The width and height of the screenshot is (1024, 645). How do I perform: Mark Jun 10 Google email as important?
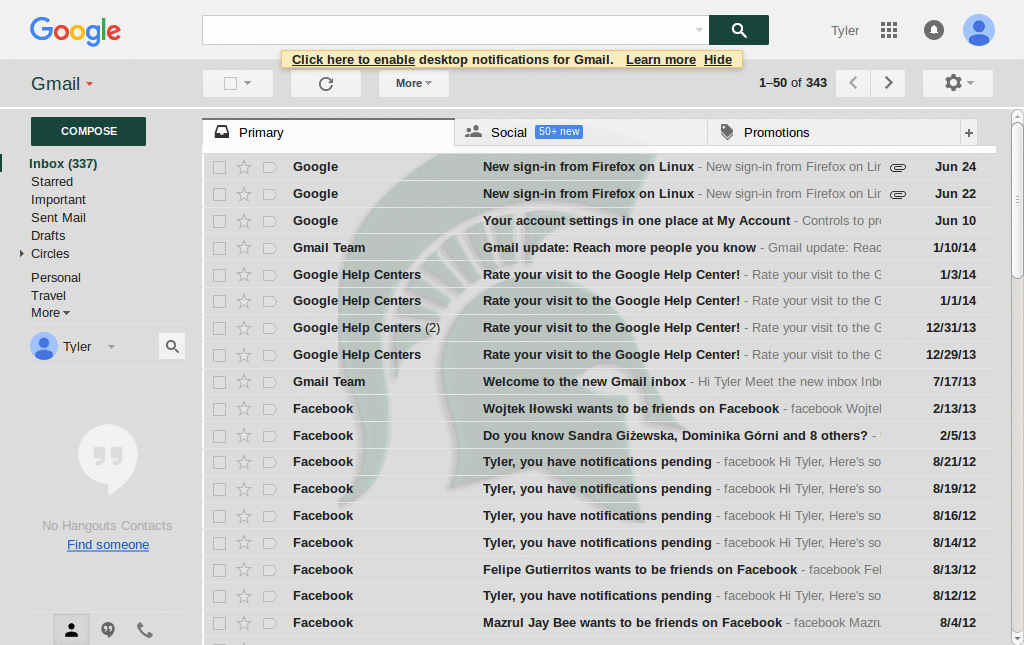(269, 221)
